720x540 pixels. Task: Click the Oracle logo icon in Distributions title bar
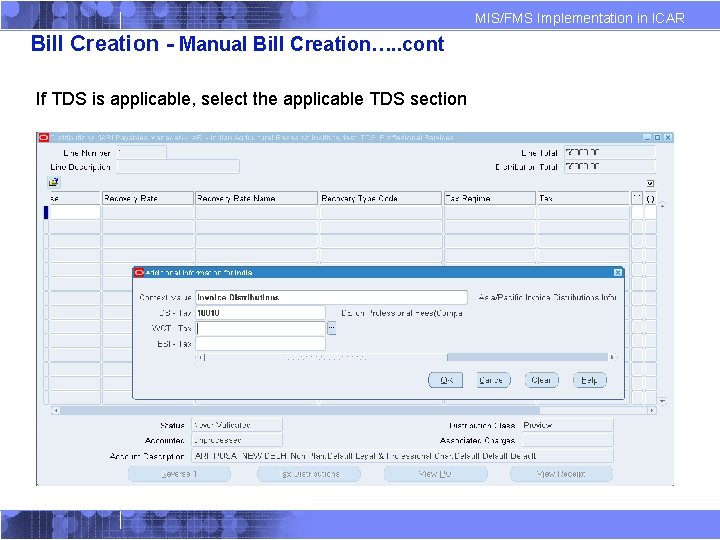point(44,137)
